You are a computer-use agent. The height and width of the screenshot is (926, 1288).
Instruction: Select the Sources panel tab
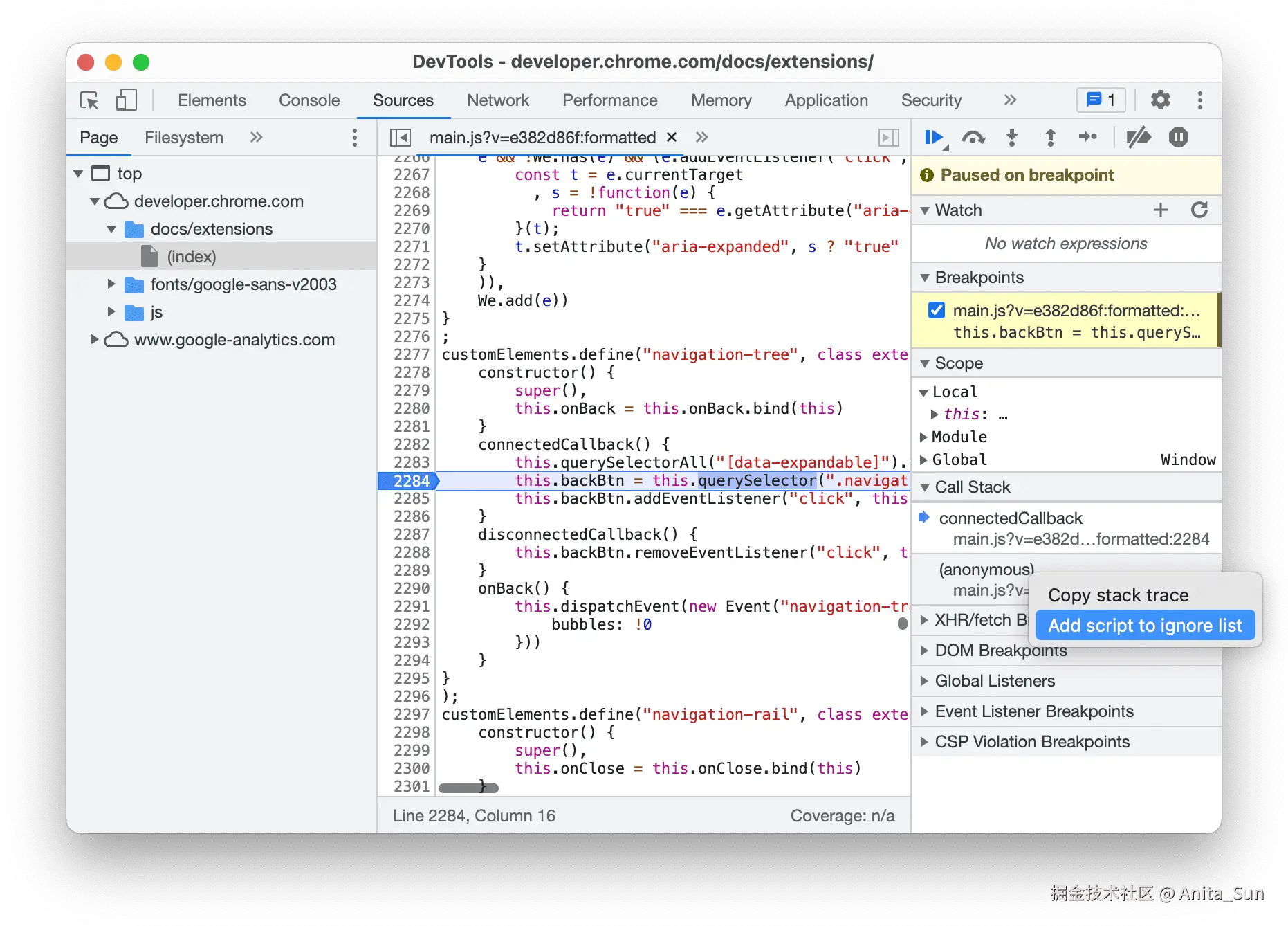403,100
